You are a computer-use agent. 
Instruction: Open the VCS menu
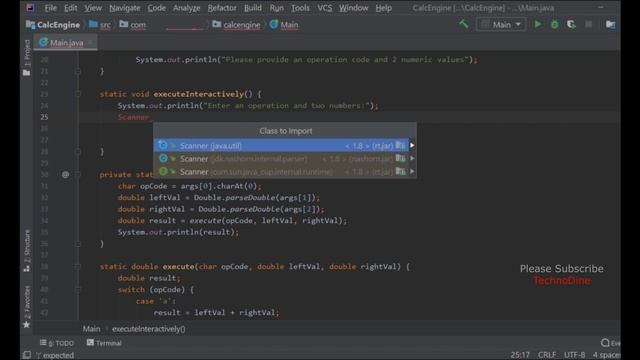[324, 8]
